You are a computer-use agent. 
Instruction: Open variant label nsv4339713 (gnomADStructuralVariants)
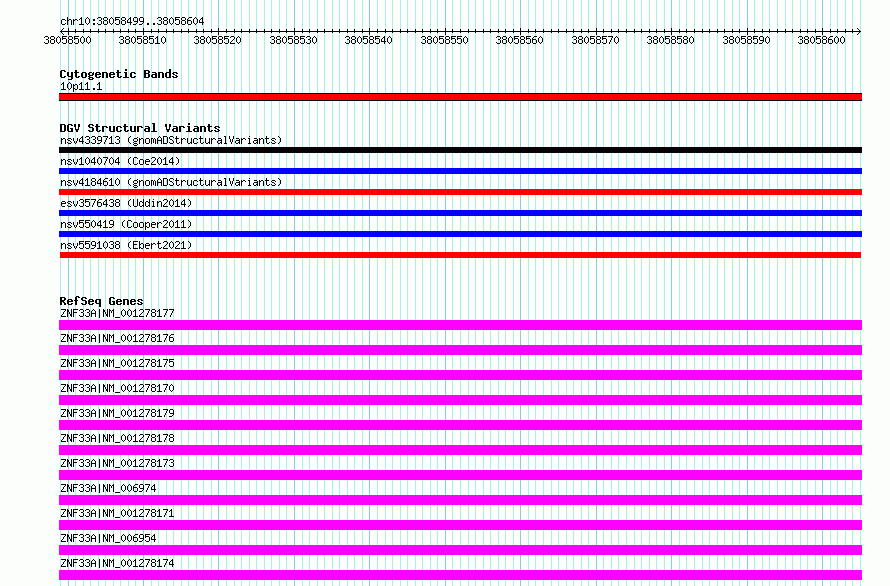pyautogui.click(x=171, y=140)
